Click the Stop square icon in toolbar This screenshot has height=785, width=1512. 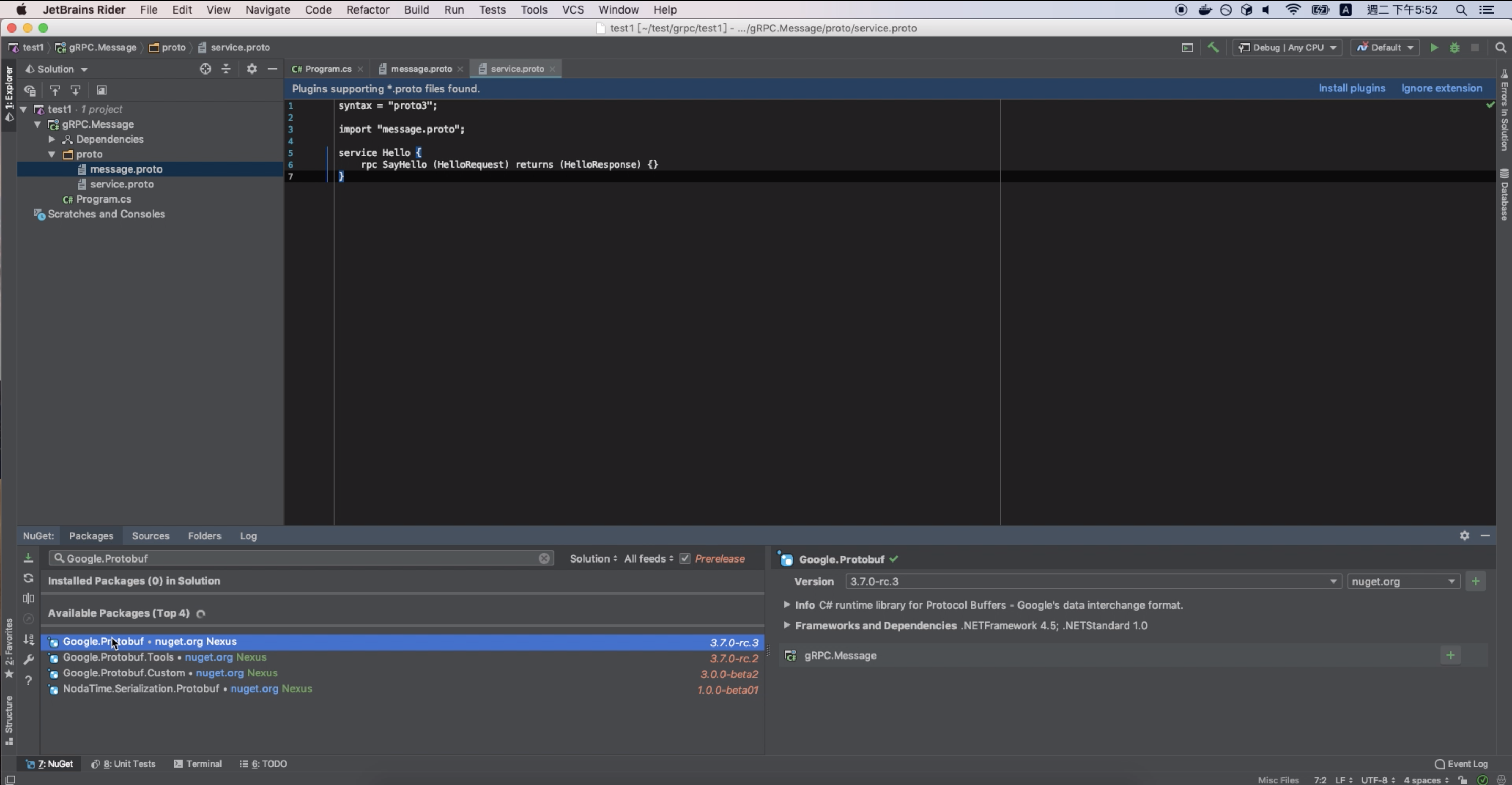[1474, 48]
